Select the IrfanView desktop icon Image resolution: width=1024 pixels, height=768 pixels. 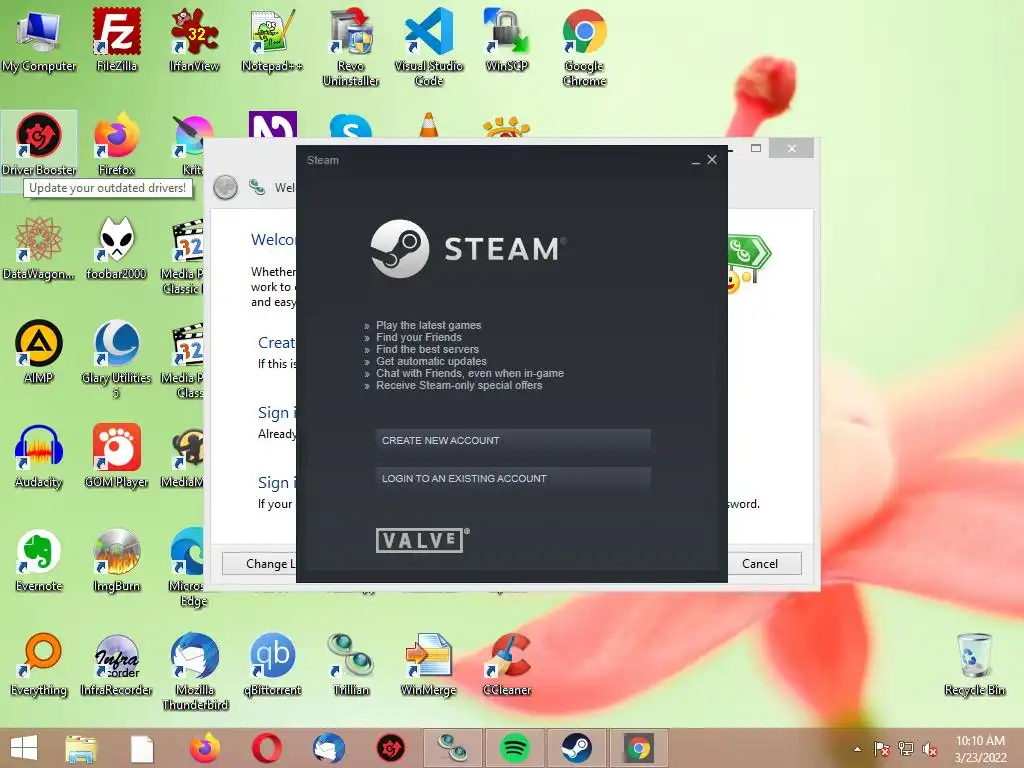[x=194, y=41]
